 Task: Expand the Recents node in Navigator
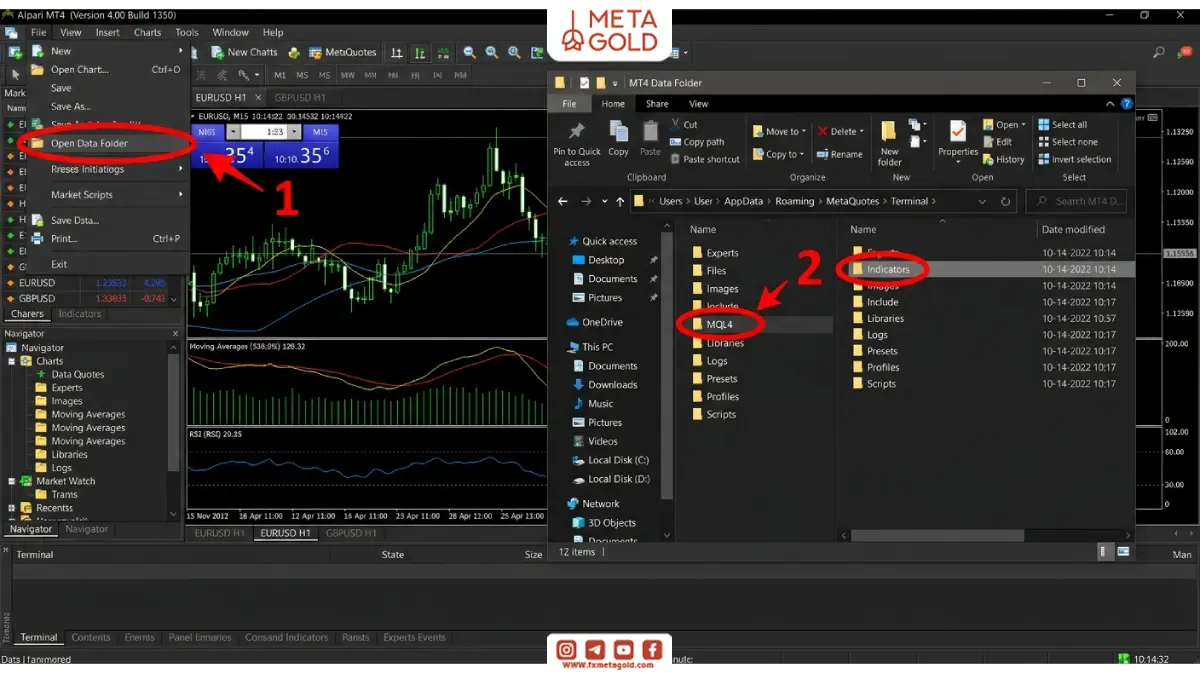[x=12, y=508]
